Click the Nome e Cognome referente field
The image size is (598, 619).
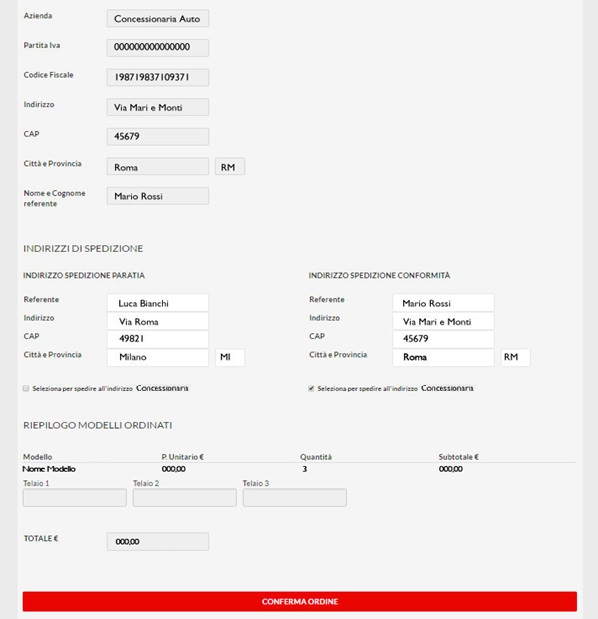pos(157,196)
